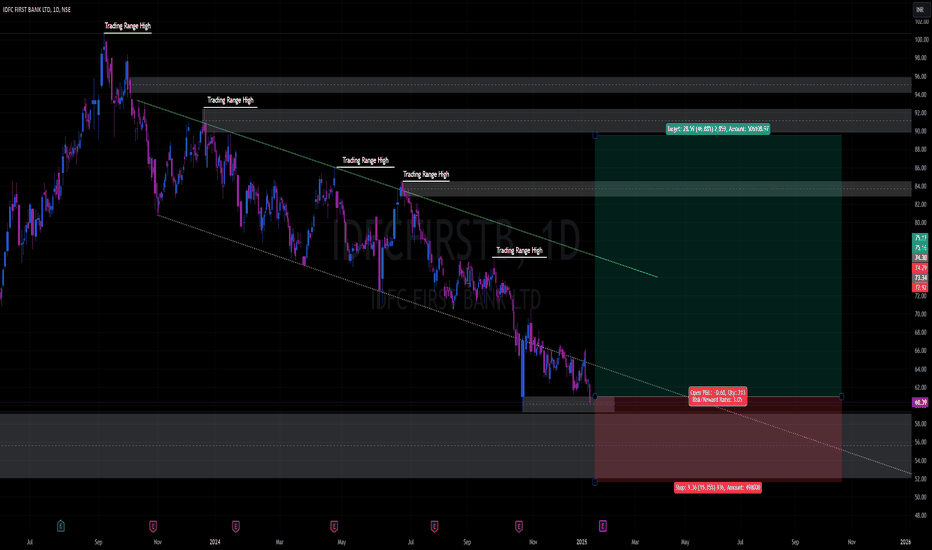Select the Trading Range High label near 92.00
The width and height of the screenshot is (932, 550).
click(x=230, y=100)
